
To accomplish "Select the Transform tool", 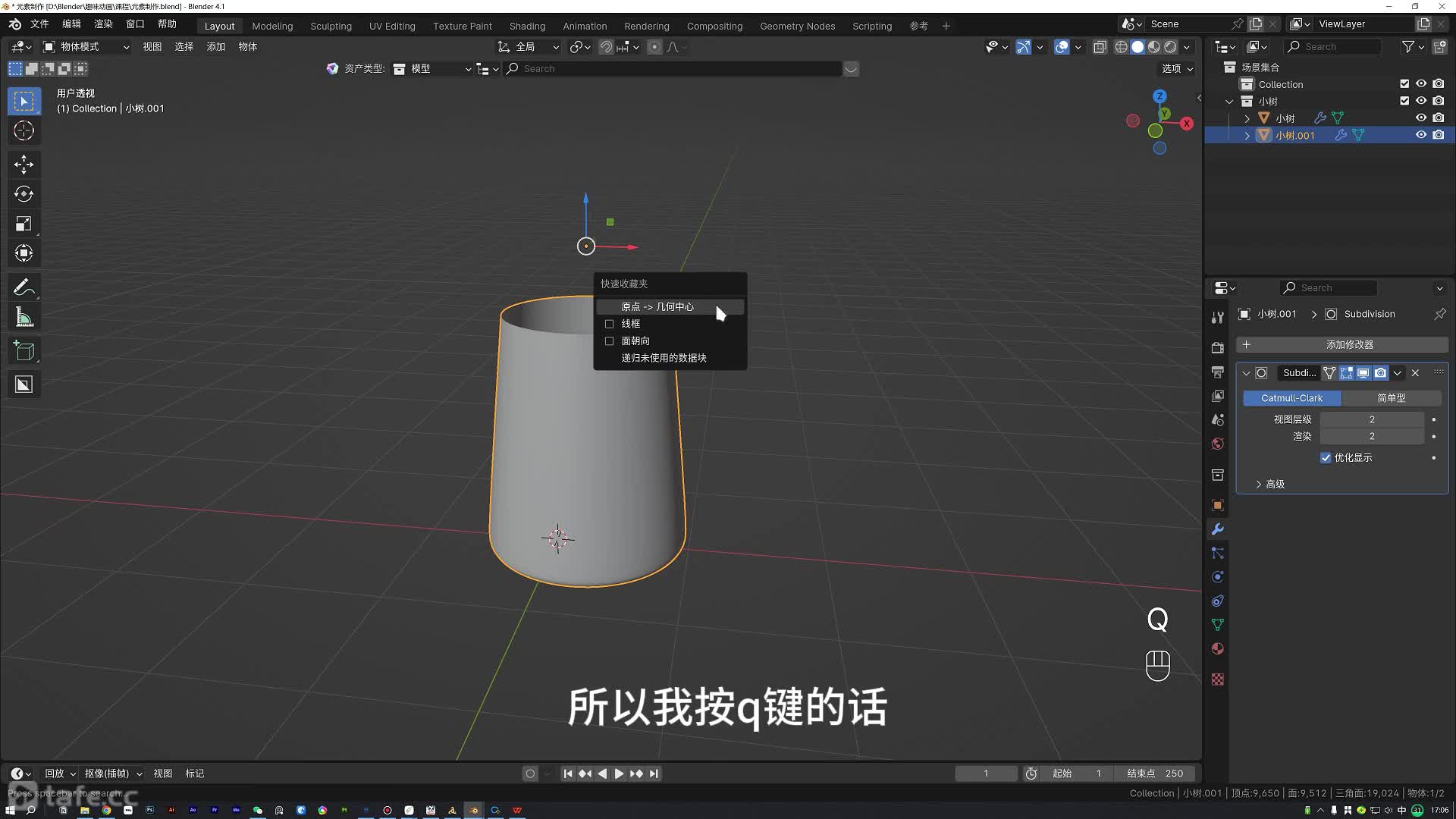I will (24, 253).
